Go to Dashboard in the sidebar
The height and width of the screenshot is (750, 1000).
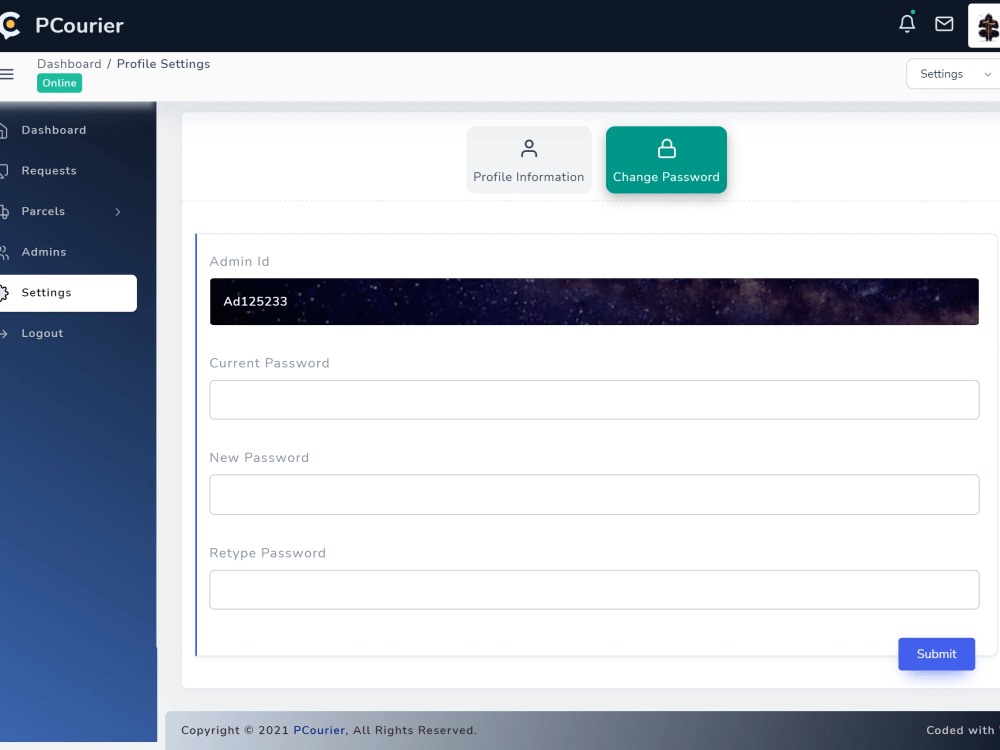pos(54,130)
